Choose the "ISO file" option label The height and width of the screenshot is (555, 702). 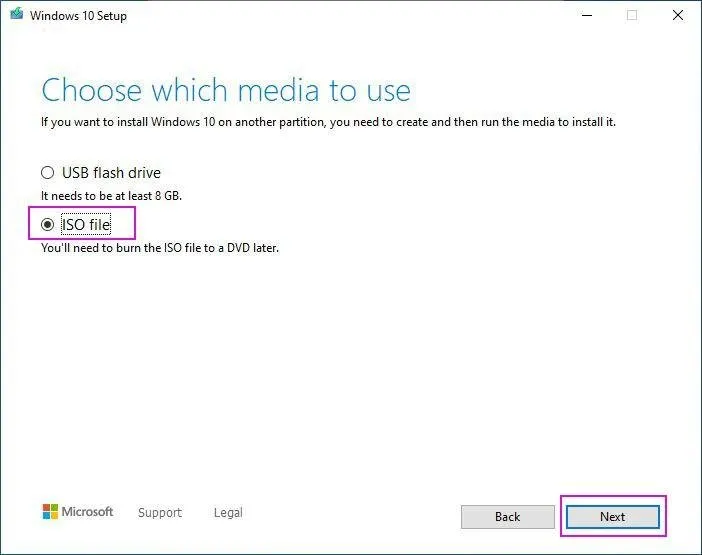(x=86, y=224)
